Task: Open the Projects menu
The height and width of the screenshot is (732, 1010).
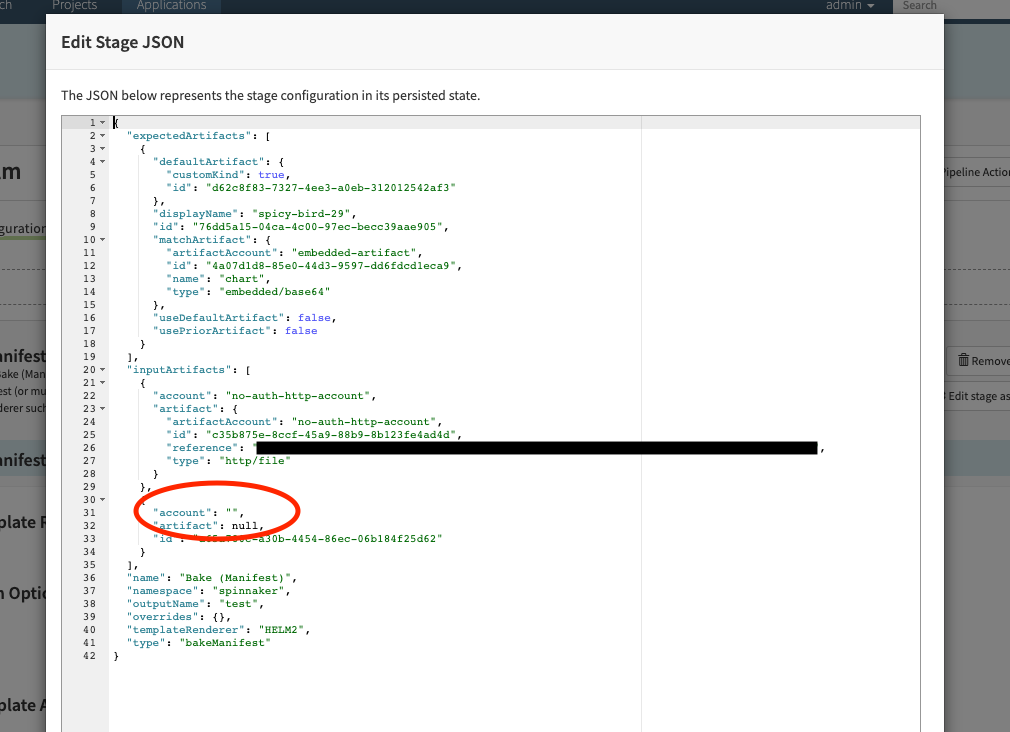Action: pyautogui.click(x=75, y=5)
